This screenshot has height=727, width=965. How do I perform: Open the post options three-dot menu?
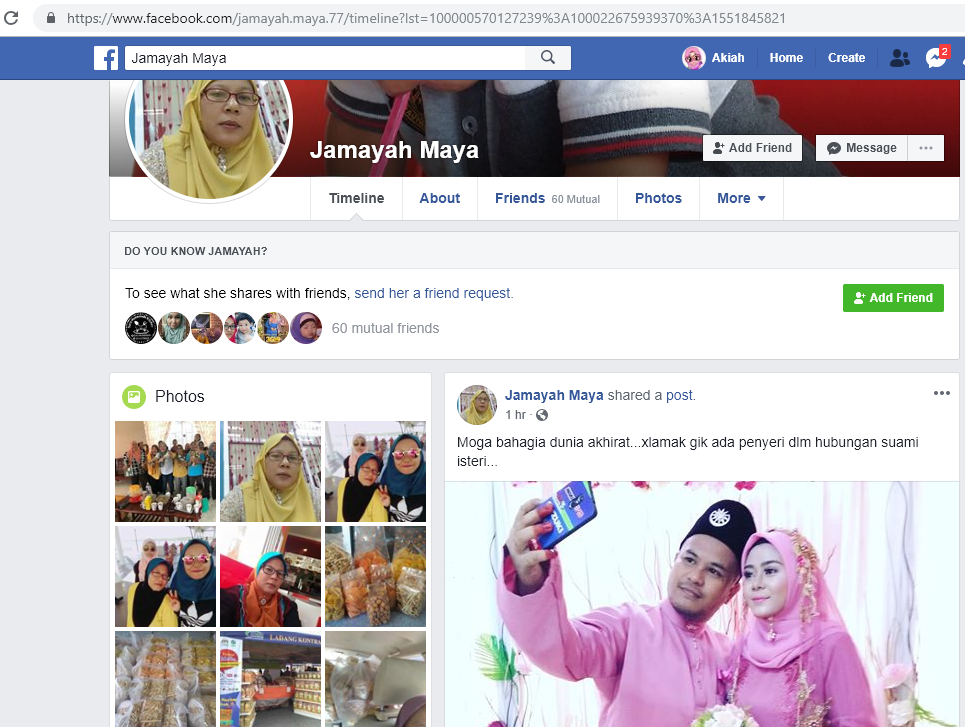[x=941, y=393]
